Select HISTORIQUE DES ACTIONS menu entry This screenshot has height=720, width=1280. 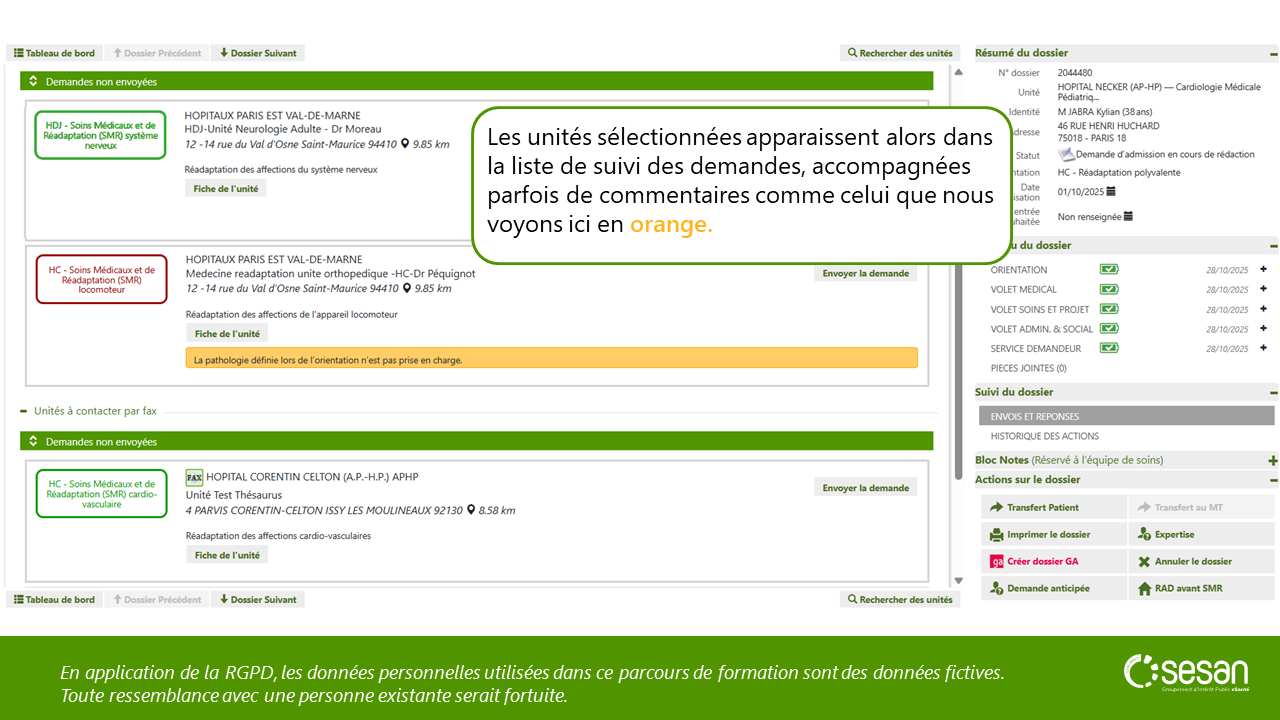[1044, 436]
